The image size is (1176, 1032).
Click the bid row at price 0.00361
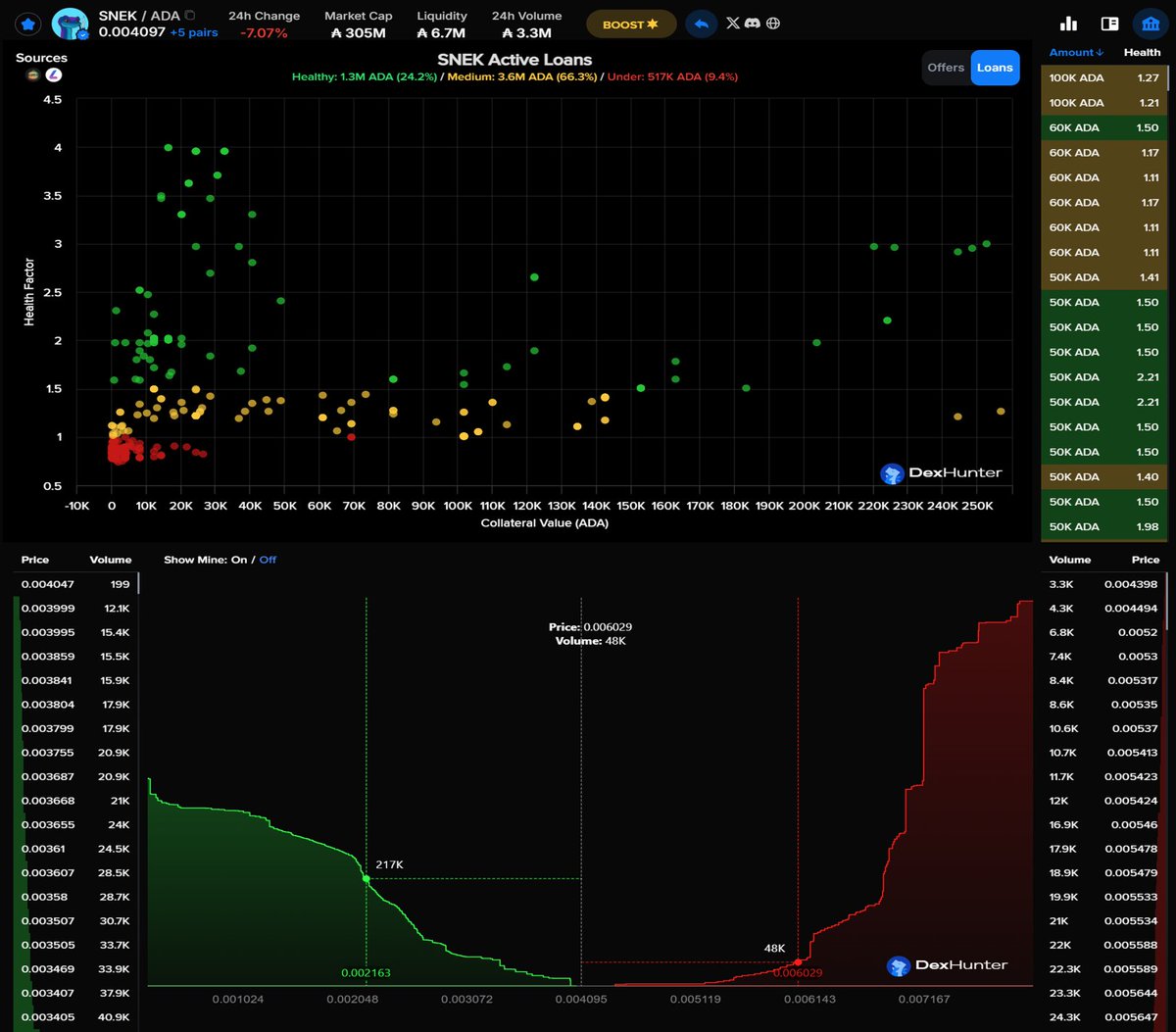(75, 849)
